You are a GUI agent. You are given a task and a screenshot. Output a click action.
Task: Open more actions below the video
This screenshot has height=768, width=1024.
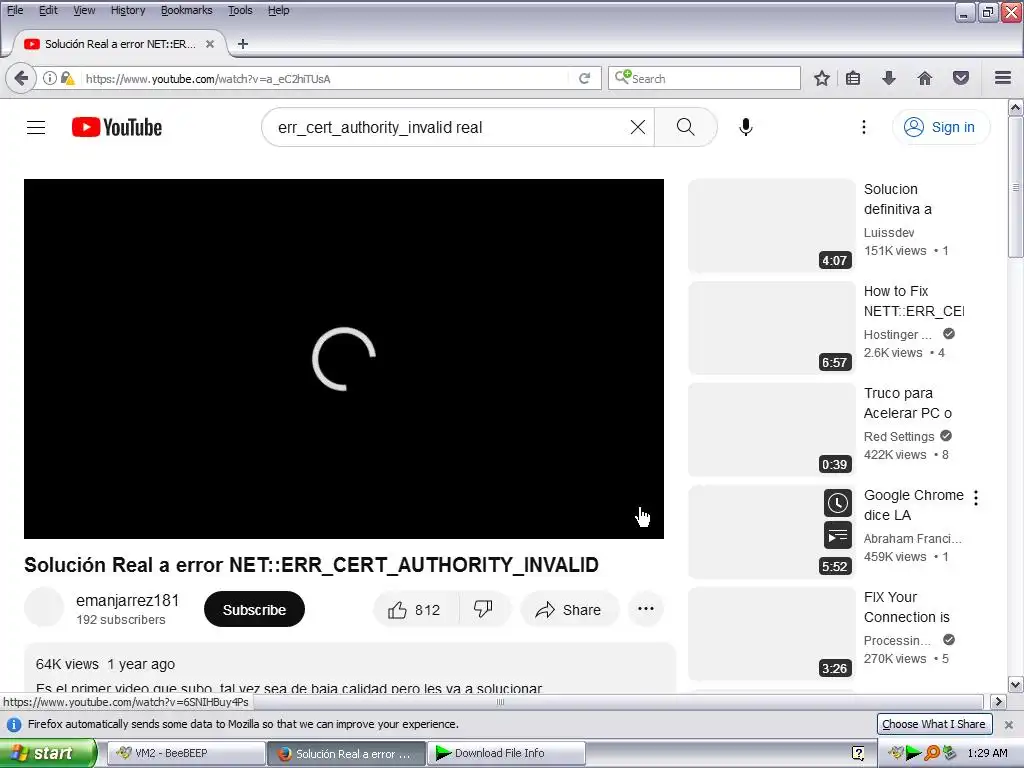646,609
